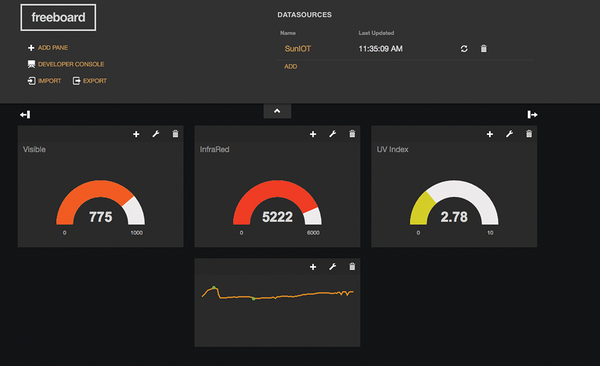The image size is (600, 366).
Task: Click the Name column header
Action: [288, 33]
